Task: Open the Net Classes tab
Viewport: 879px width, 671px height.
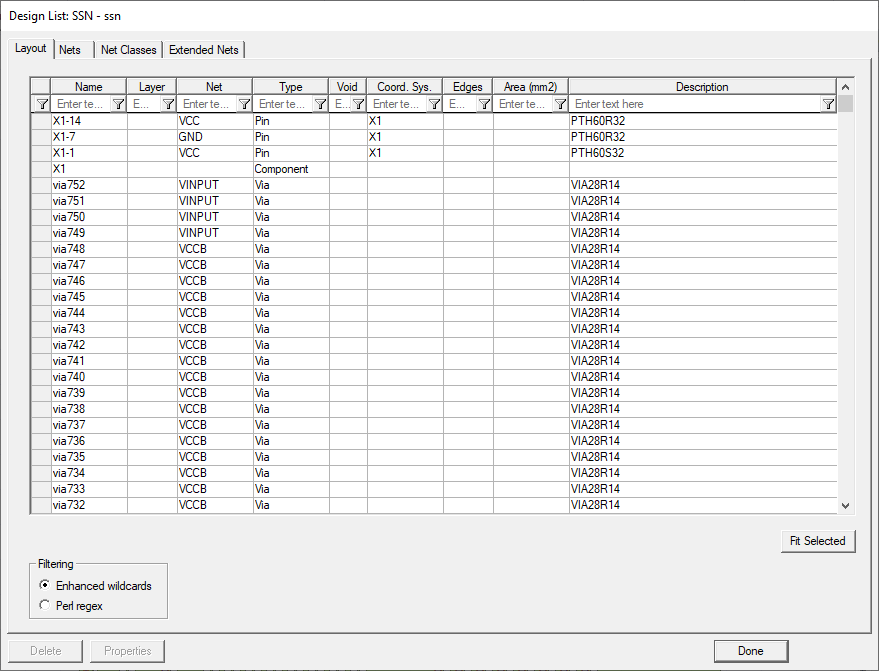Action: [127, 49]
